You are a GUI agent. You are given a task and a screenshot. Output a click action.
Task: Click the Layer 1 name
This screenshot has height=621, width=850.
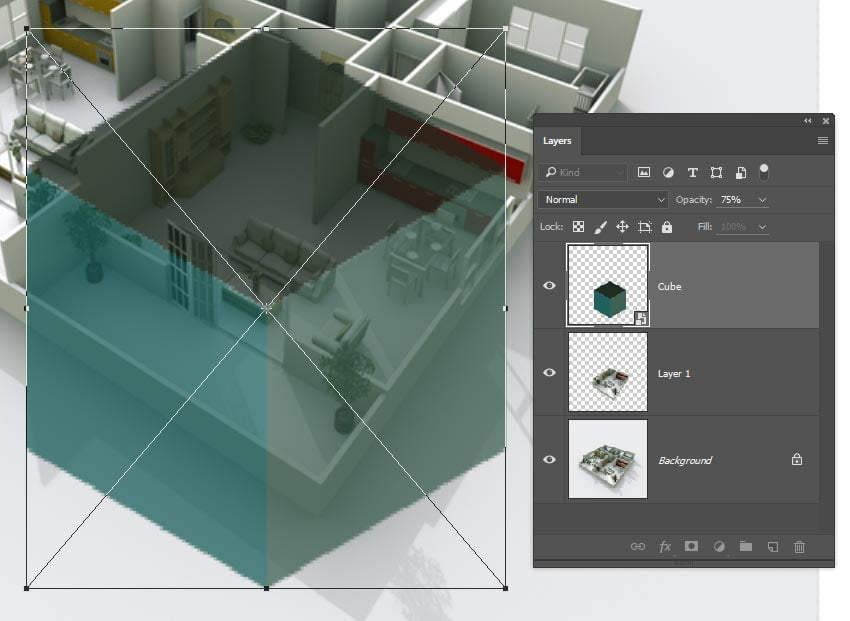click(x=674, y=373)
